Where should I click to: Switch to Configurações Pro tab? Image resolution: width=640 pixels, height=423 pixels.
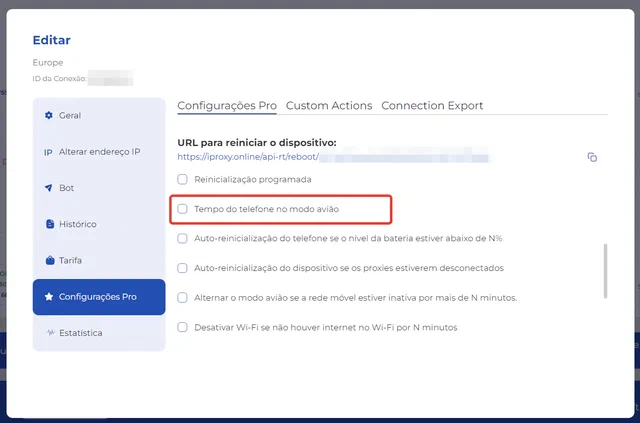point(227,106)
